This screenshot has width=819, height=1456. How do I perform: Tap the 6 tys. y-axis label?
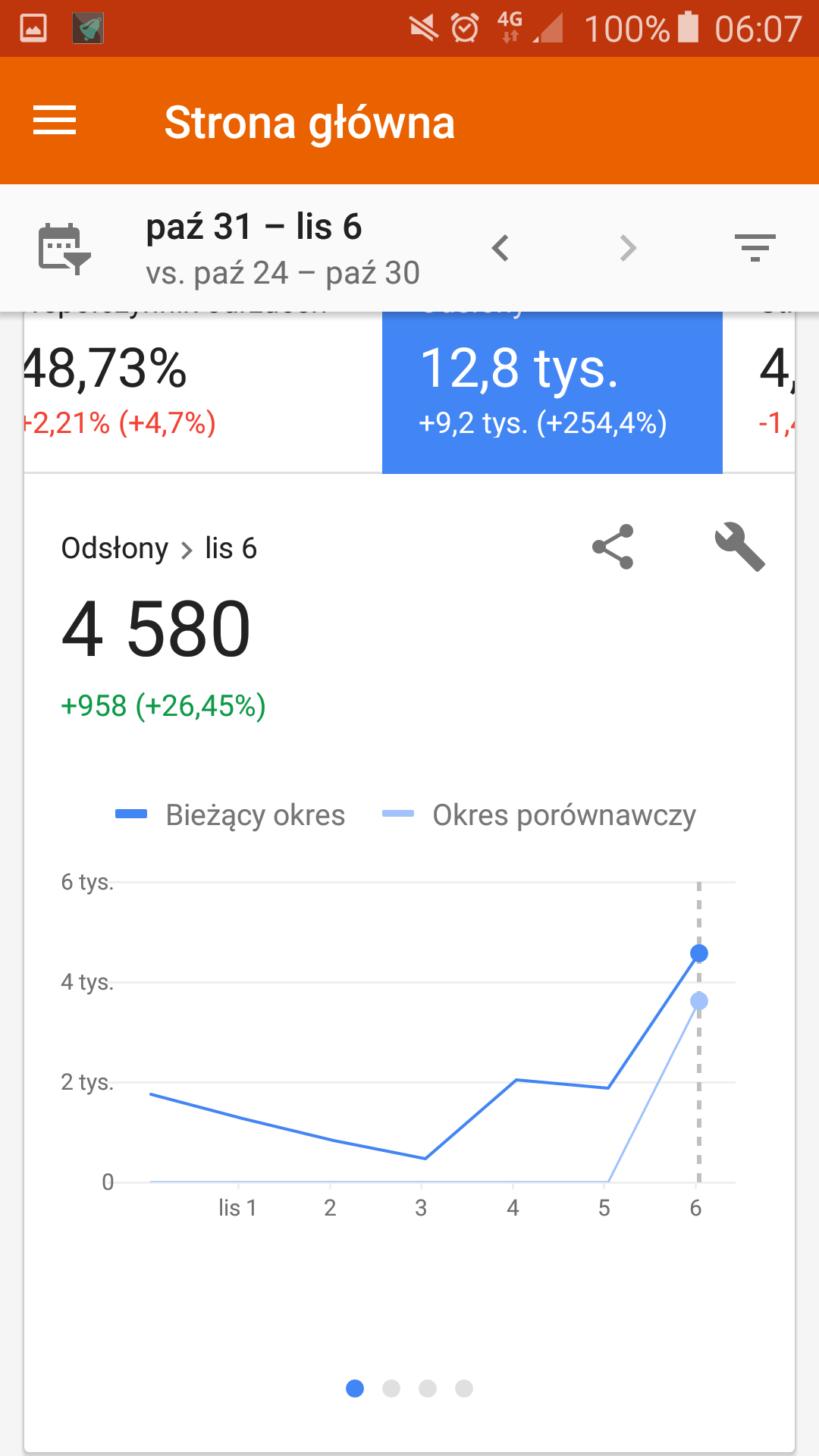click(87, 882)
